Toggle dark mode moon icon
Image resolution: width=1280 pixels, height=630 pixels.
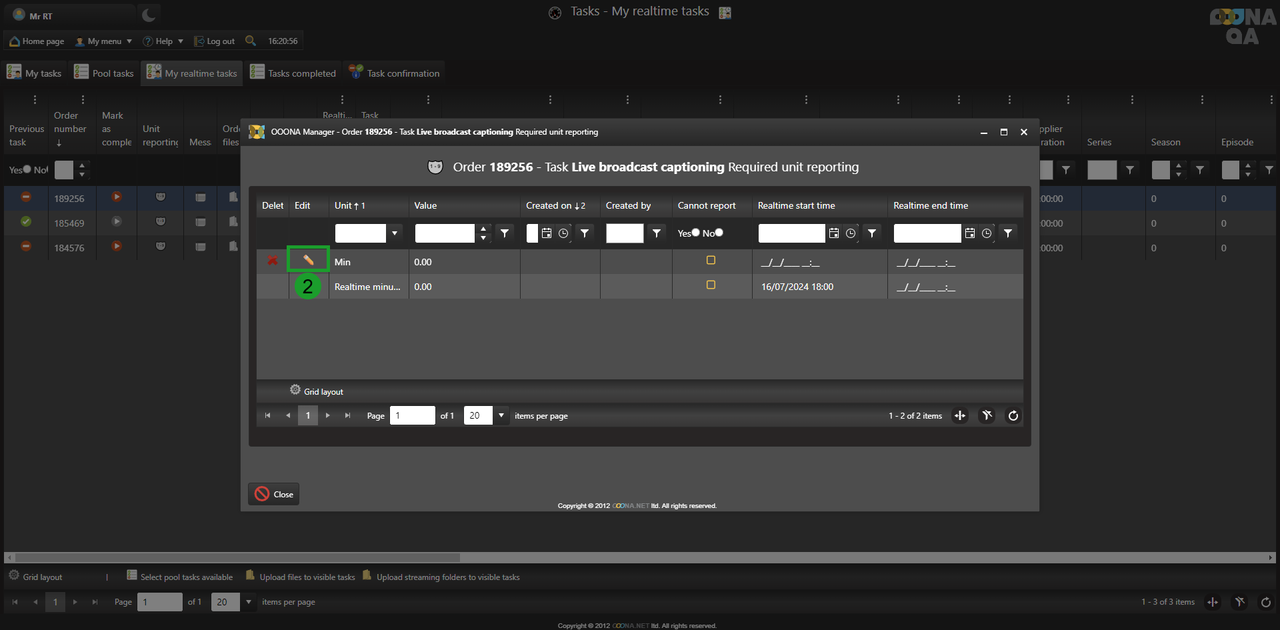click(x=149, y=14)
